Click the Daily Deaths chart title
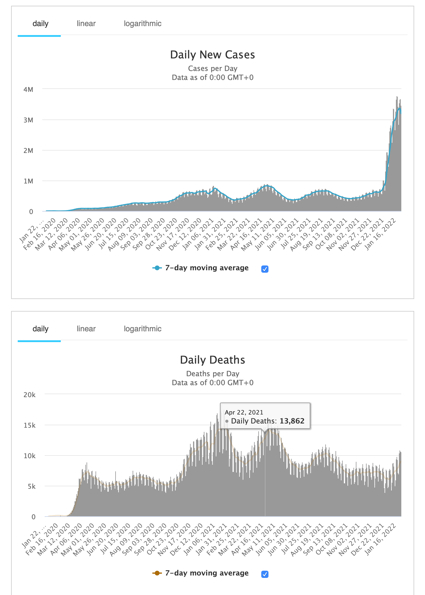Image resolution: width=425 pixels, height=595 pixels. click(x=212, y=360)
